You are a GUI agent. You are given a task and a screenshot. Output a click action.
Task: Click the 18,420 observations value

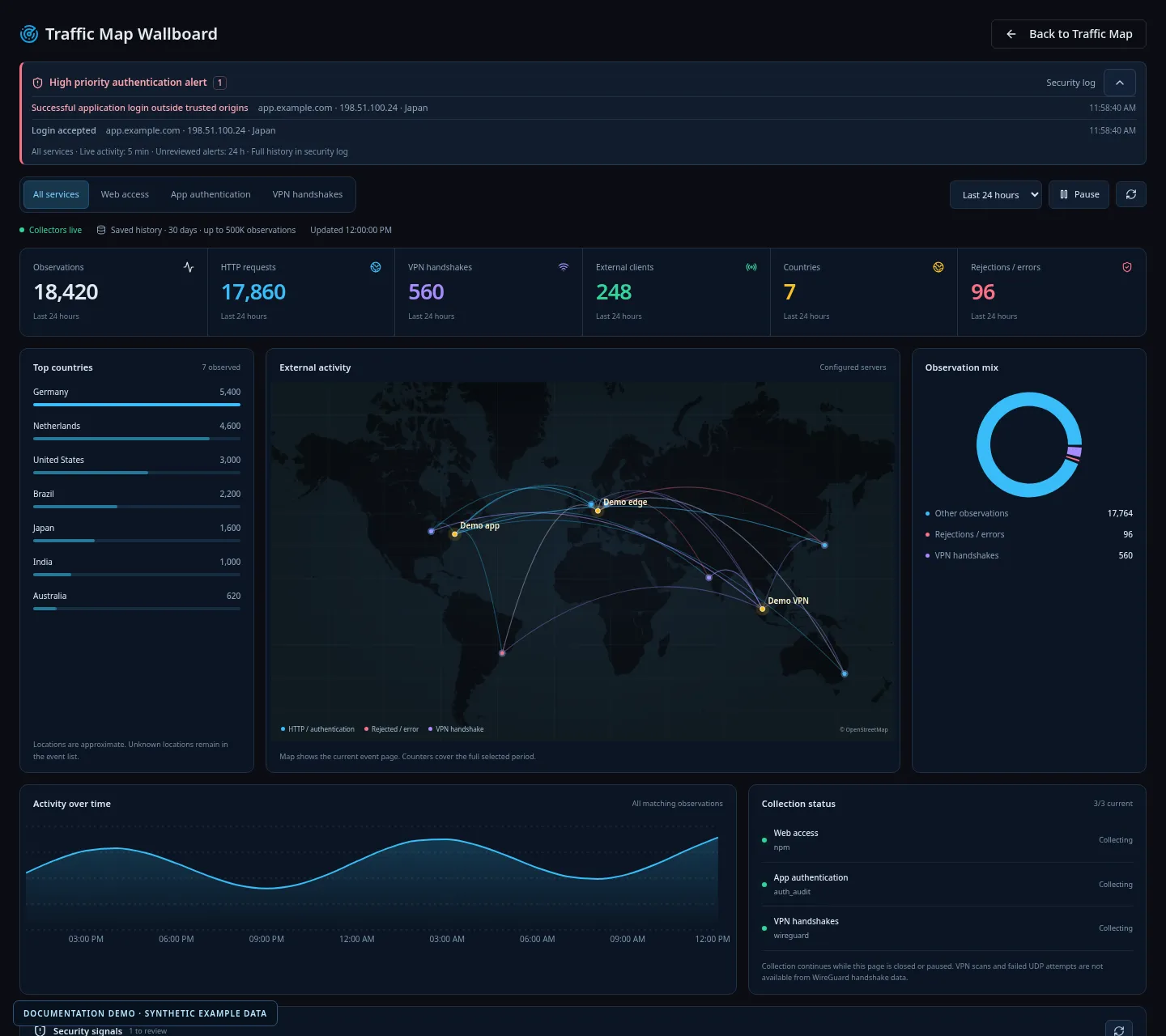66,292
